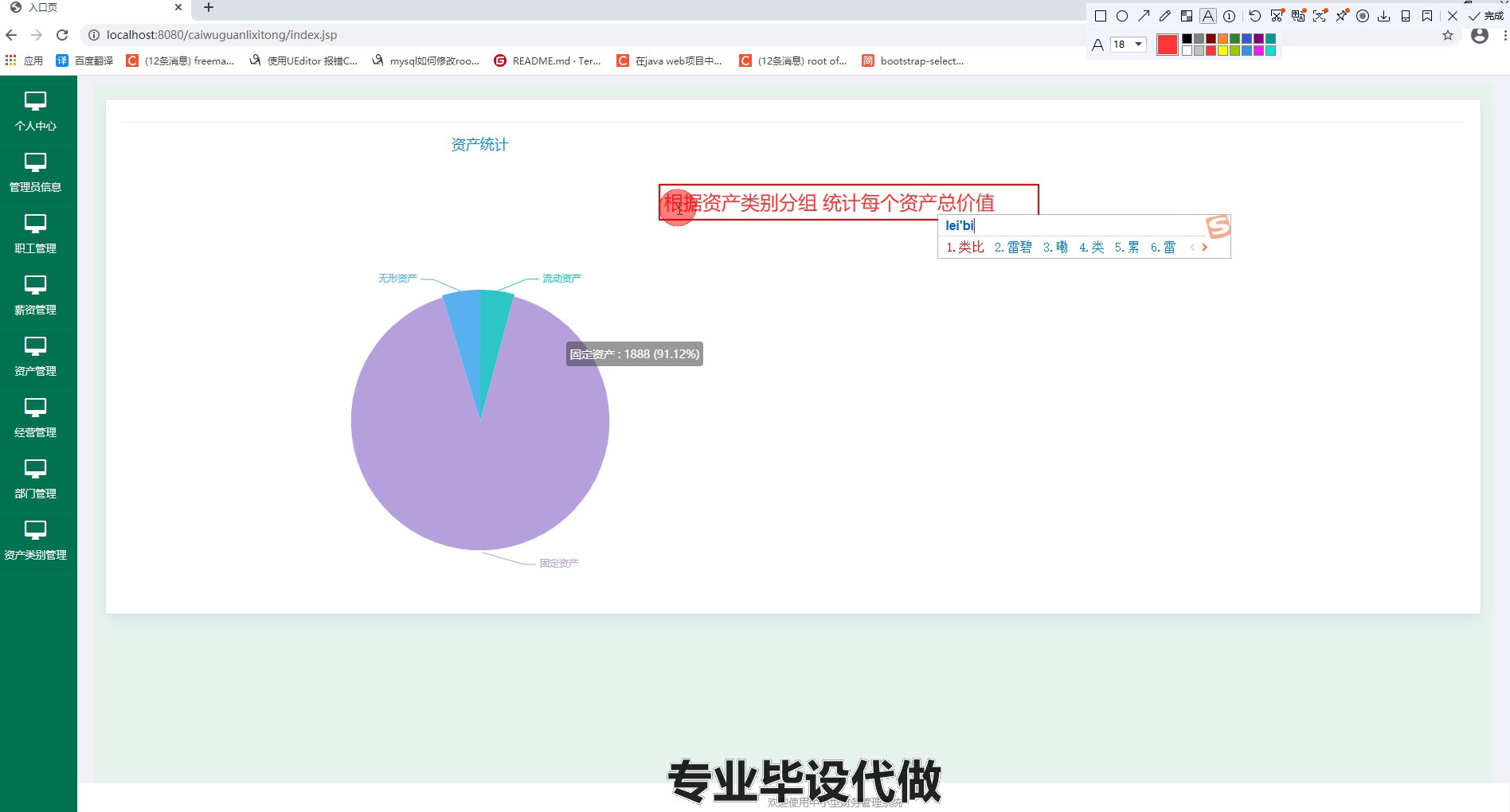Open bootstrap-select bookmark
The width and height of the screenshot is (1510, 812).
913,61
